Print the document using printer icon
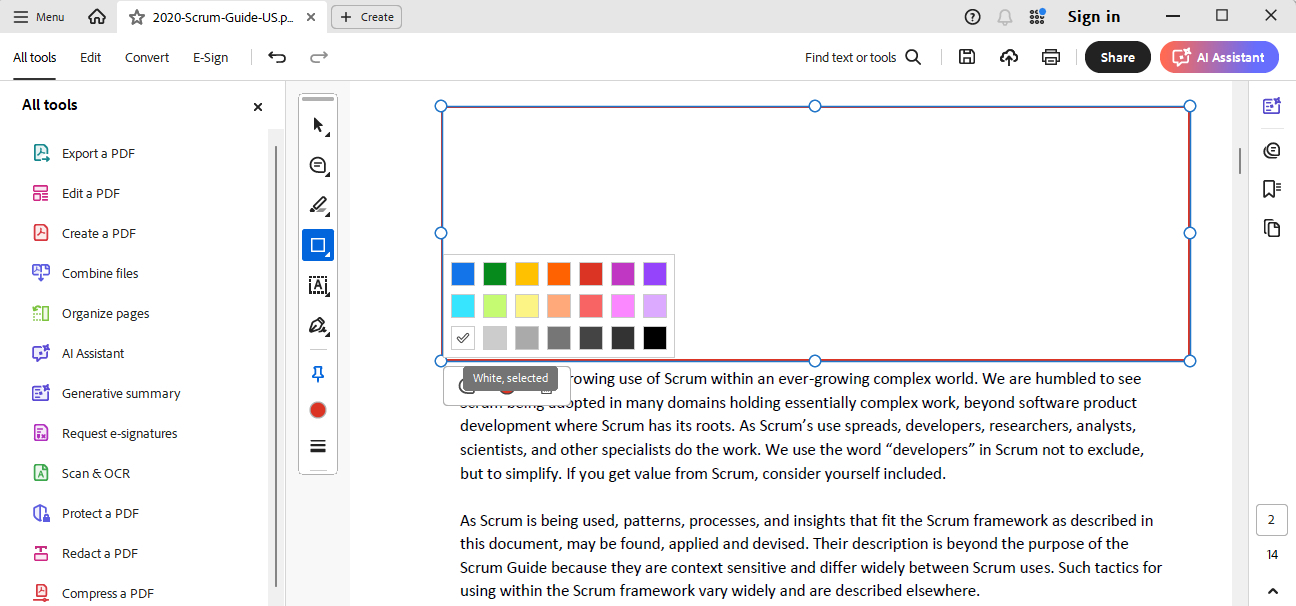Image resolution: width=1296 pixels, height=606 pixels. pyautogui.click(x=1051, y=57)
